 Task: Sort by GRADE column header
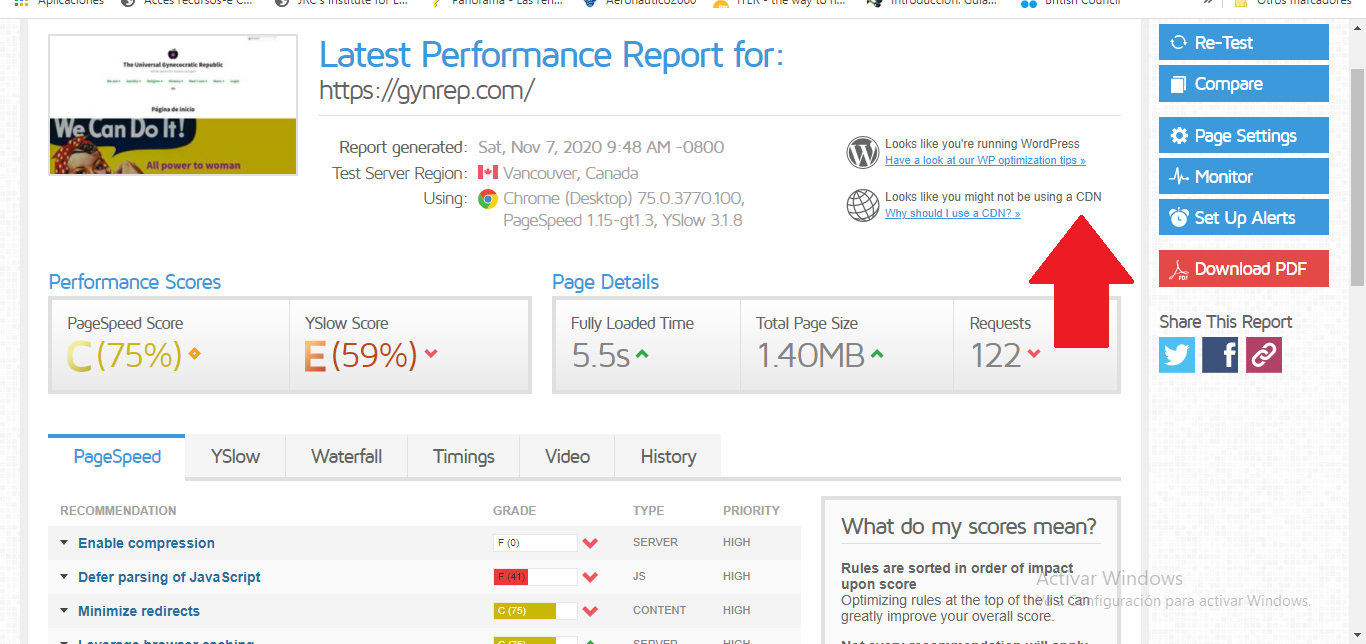coord(514,511)
